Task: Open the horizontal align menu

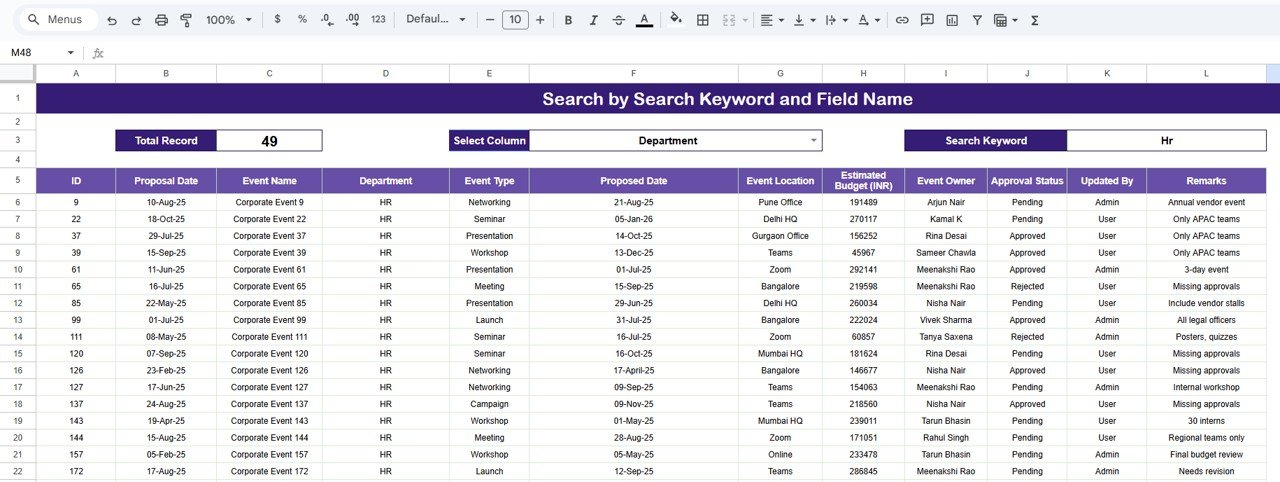Action: 770,20
